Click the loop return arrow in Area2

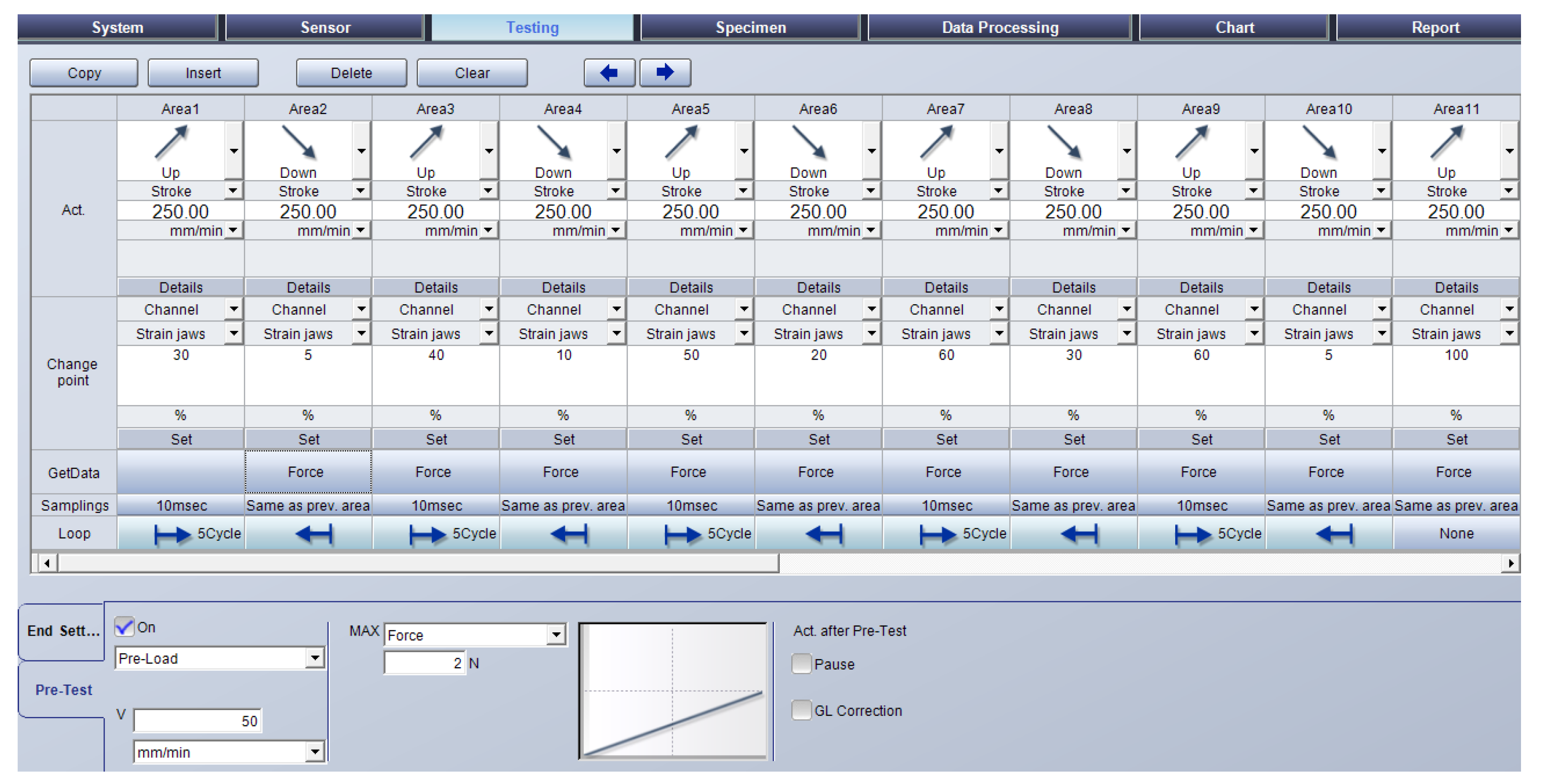314,534
